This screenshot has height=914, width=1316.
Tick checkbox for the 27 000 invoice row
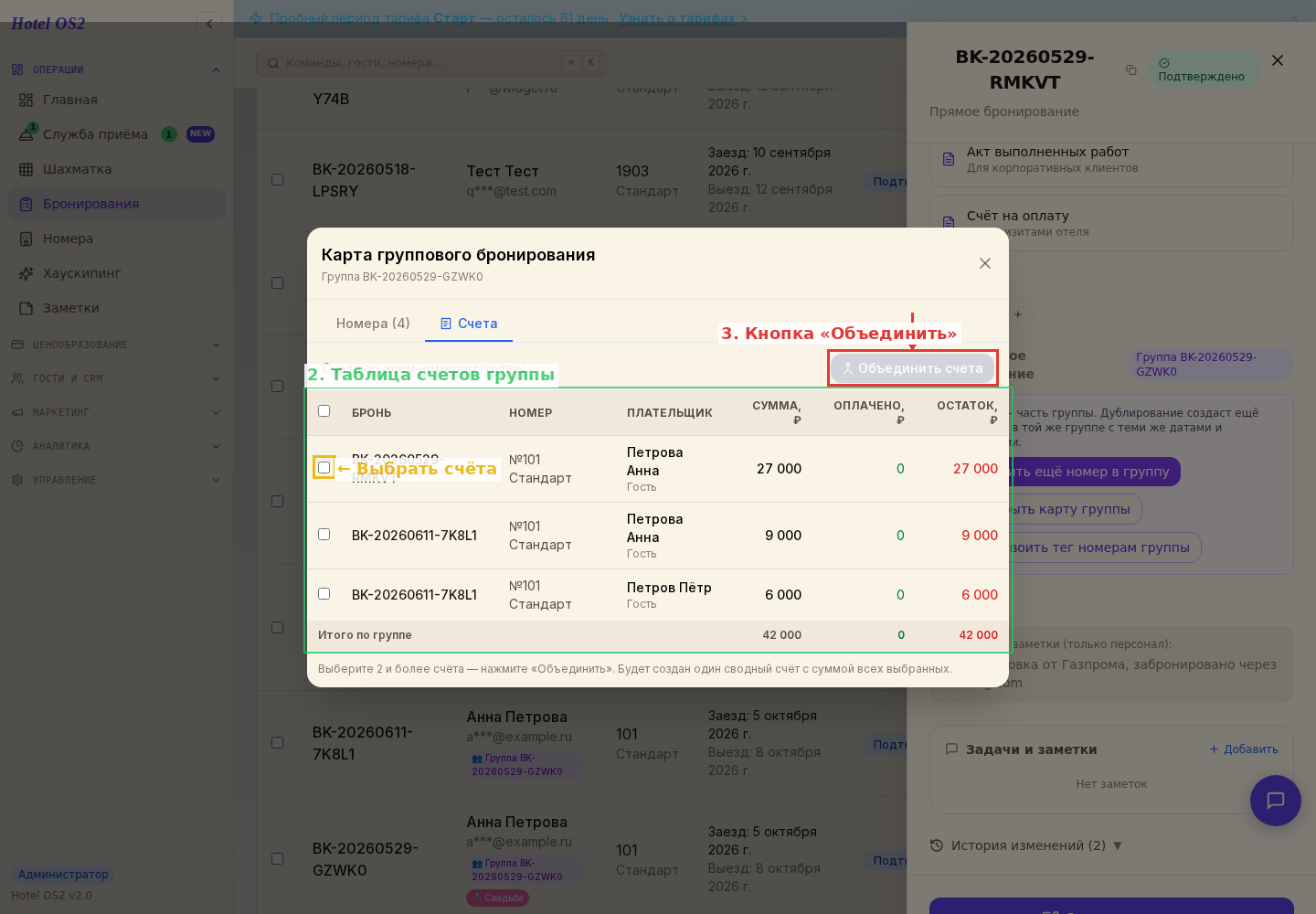[324, 468]
